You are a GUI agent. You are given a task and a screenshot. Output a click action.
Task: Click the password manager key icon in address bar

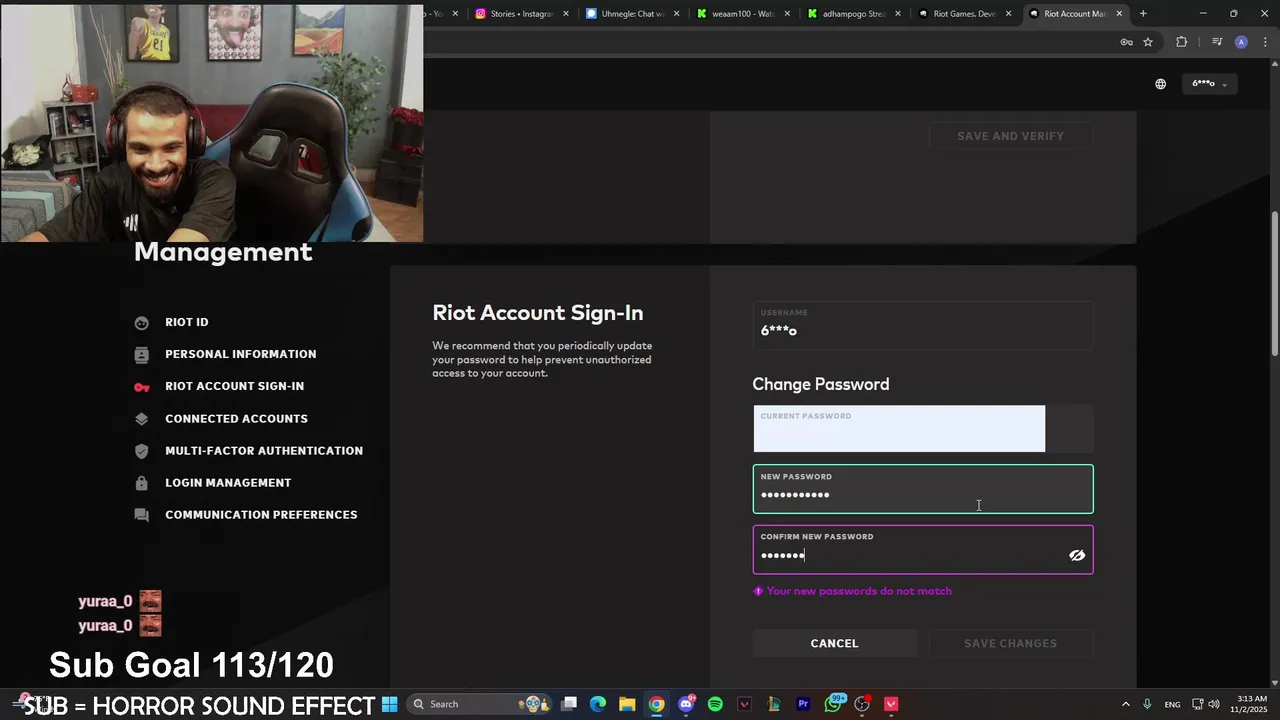[1126, 42]
